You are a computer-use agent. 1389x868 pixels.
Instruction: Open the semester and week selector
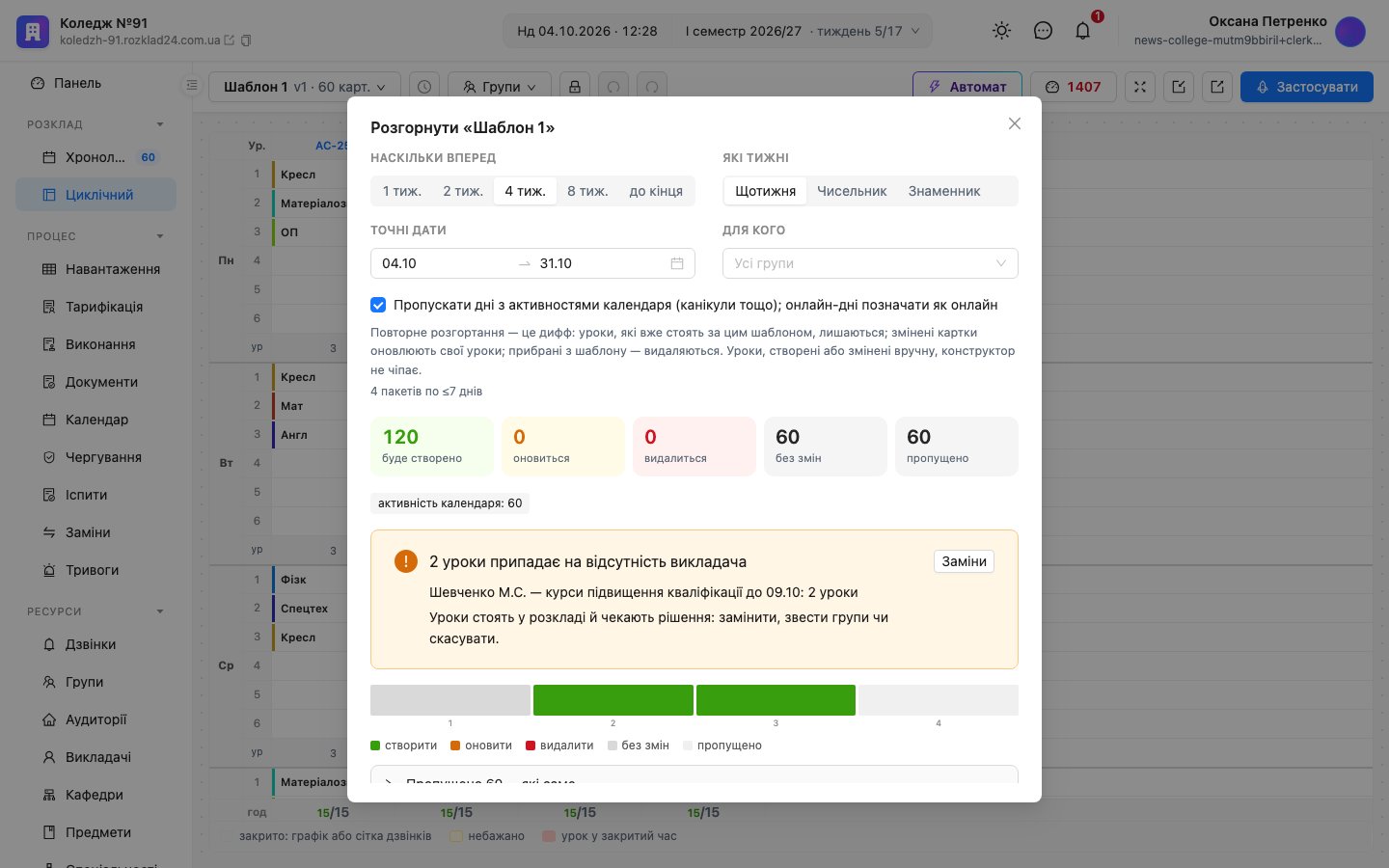pyautogui.click(x=803, y=31)
